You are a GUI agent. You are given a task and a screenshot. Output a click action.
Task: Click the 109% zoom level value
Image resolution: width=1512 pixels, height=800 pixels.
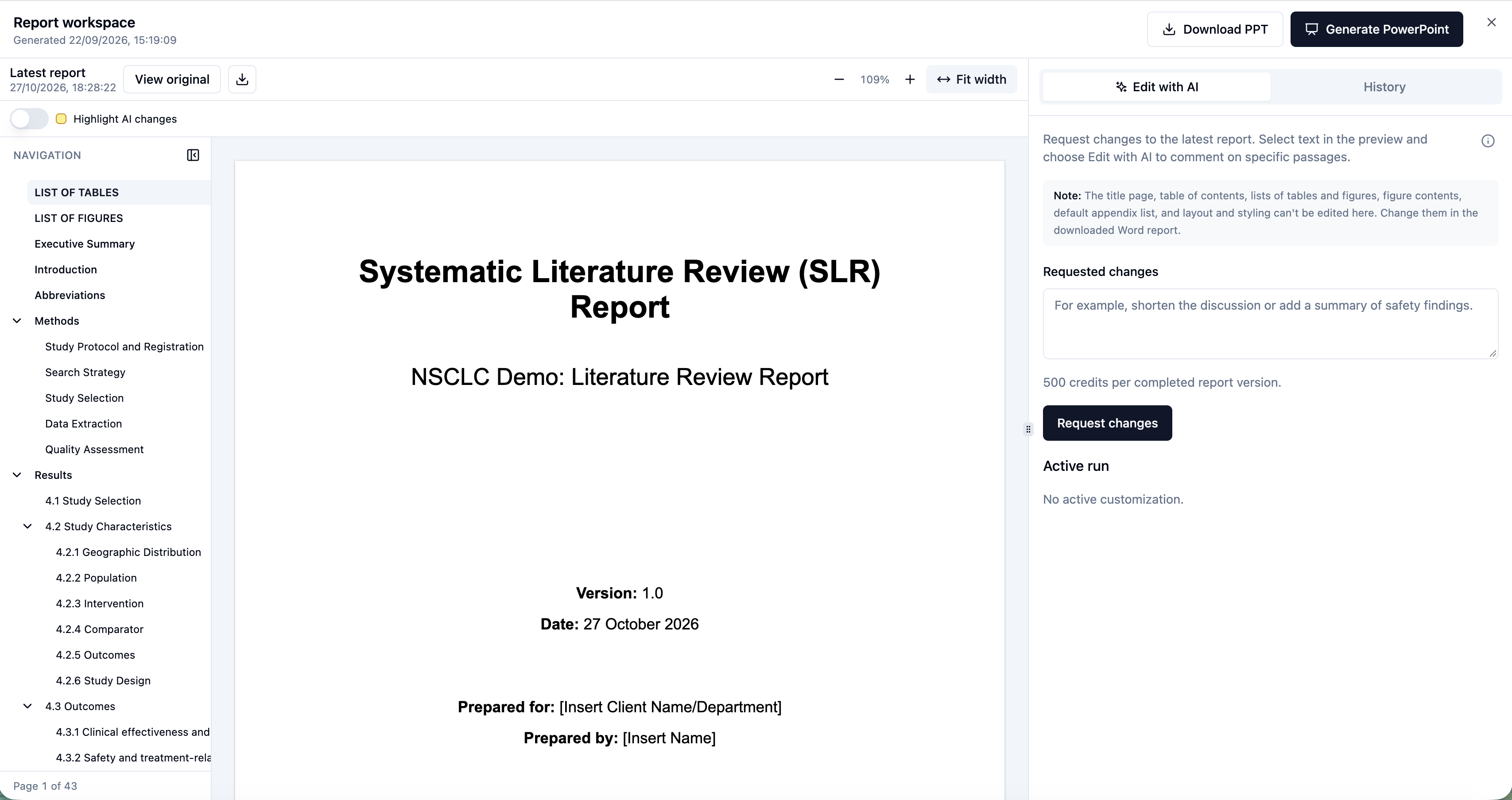click(875, 79)
